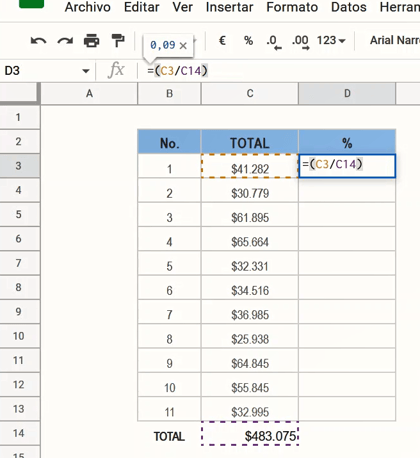Increase decimal places

click(301, 42)
